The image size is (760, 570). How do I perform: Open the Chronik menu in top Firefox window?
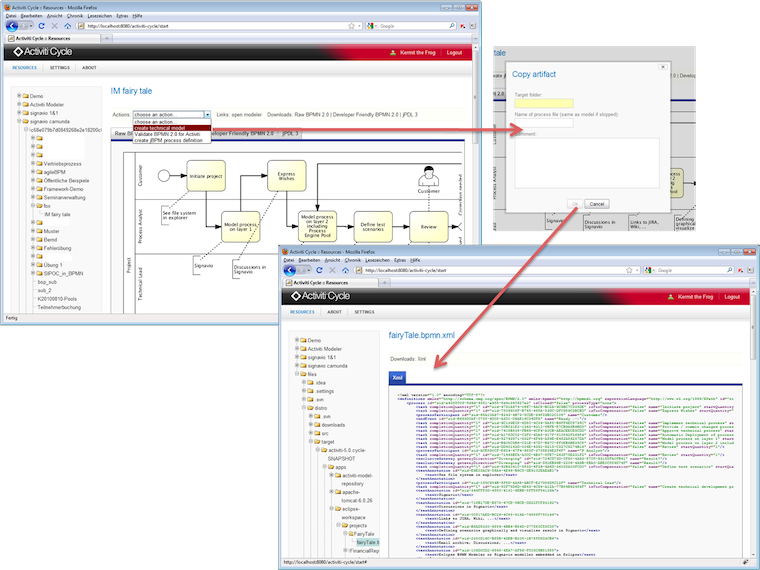tap(75, 16)
